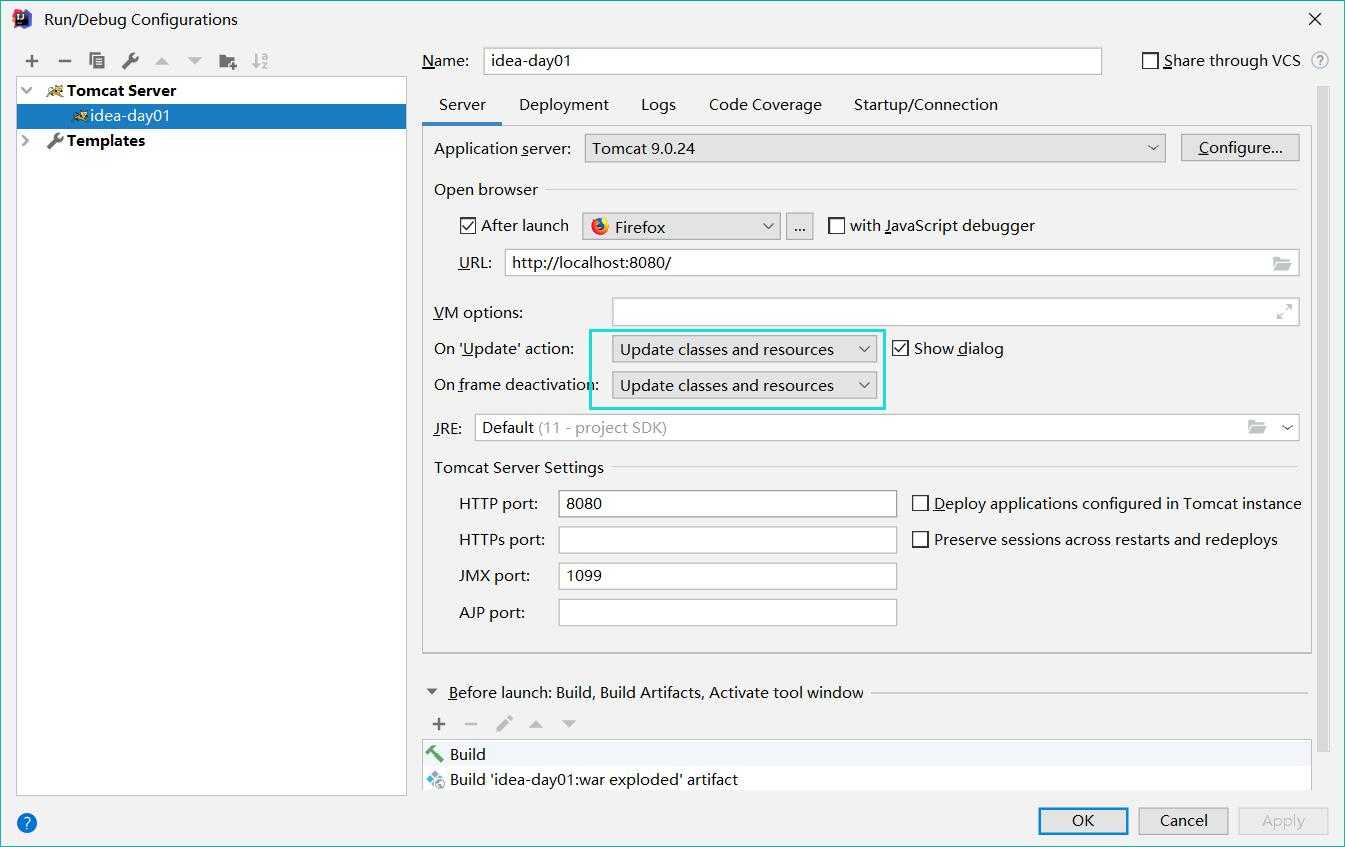Expand Templates tree node
This screenshot has width=1345, height=847.
tap(27, 141)
